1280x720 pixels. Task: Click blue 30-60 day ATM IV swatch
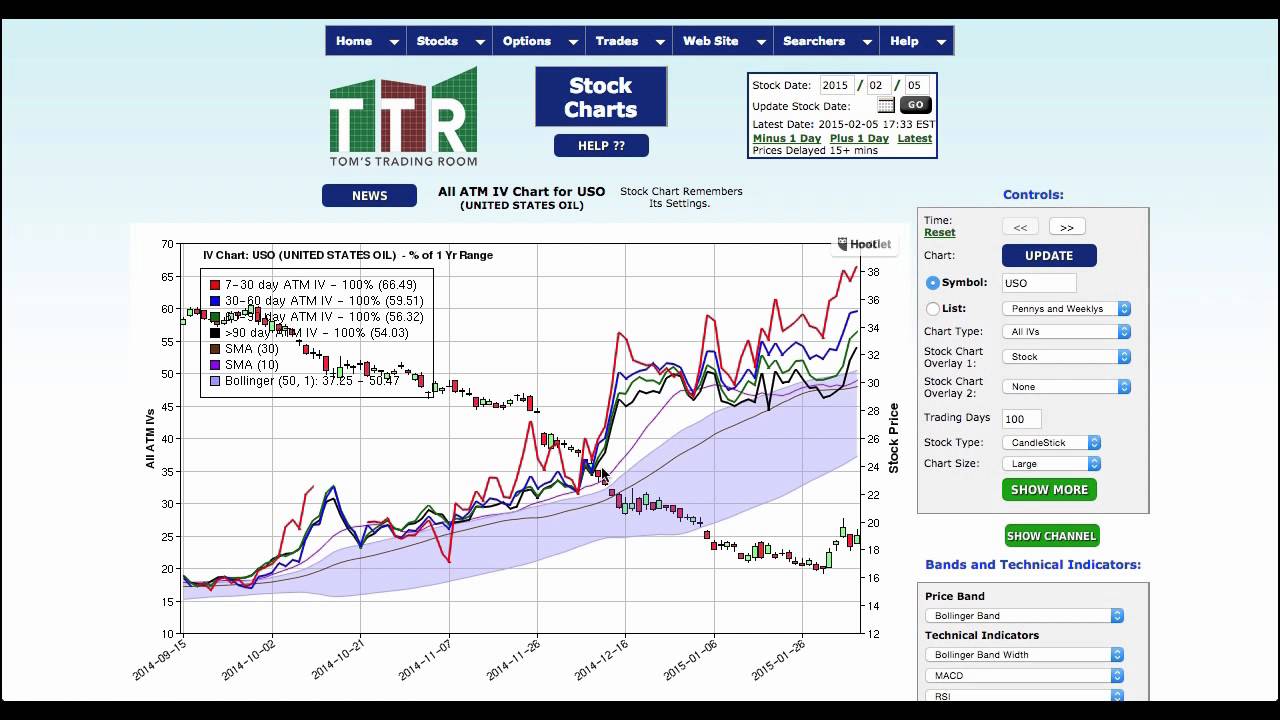[x=215, y=301]
